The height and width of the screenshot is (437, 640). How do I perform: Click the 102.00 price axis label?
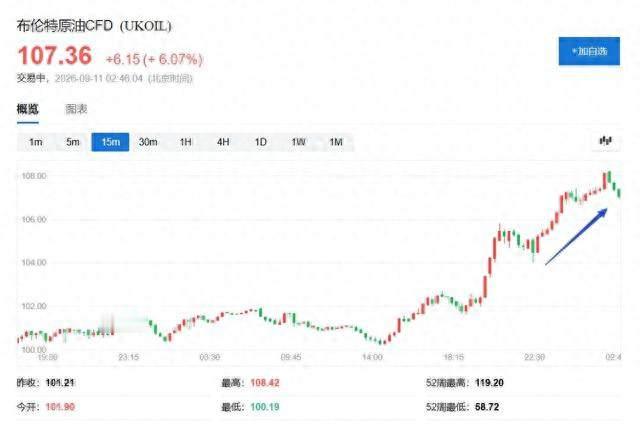(34, 306)
